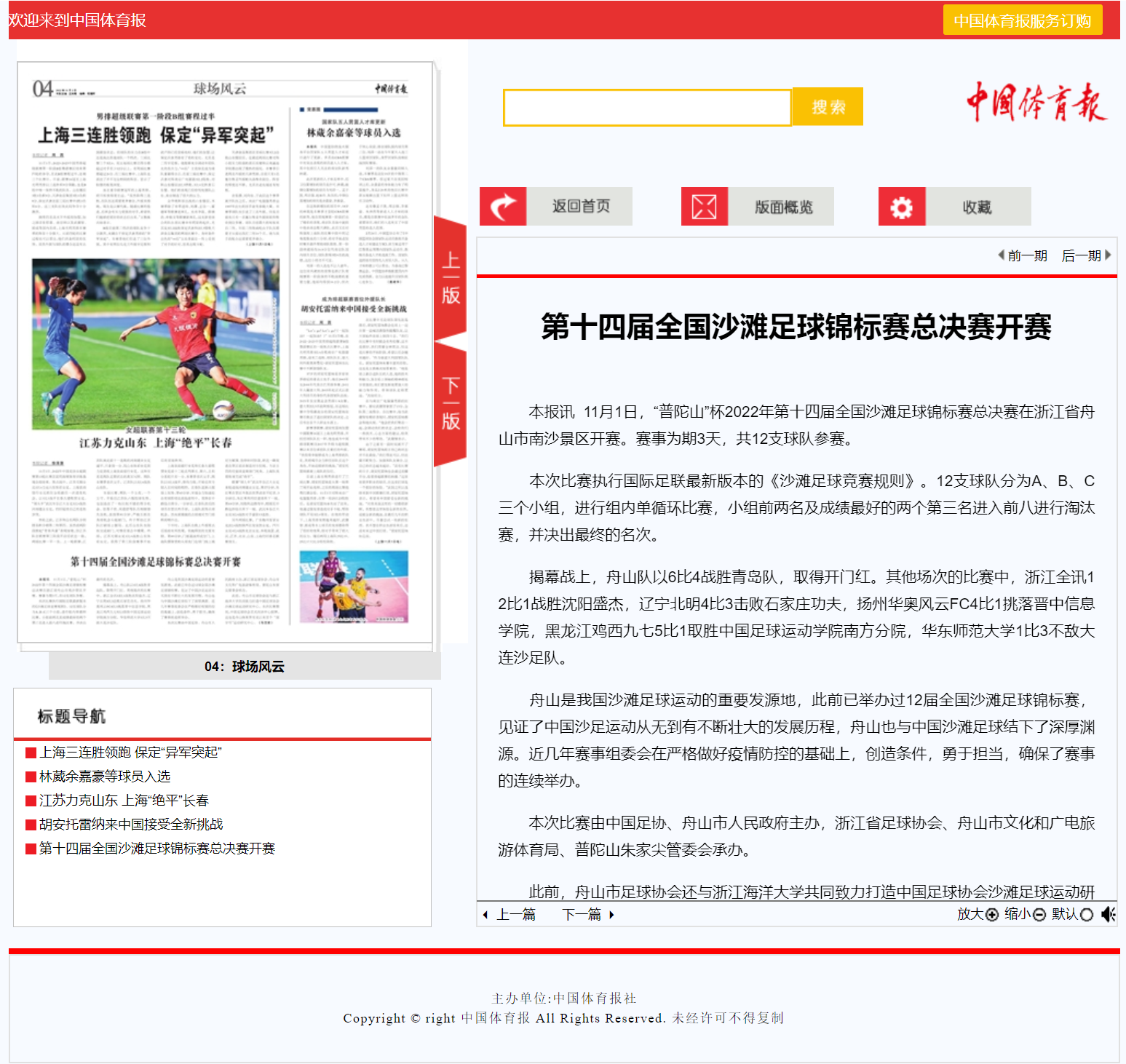Go to previous issue 前一期

[x=1023, y=255]
